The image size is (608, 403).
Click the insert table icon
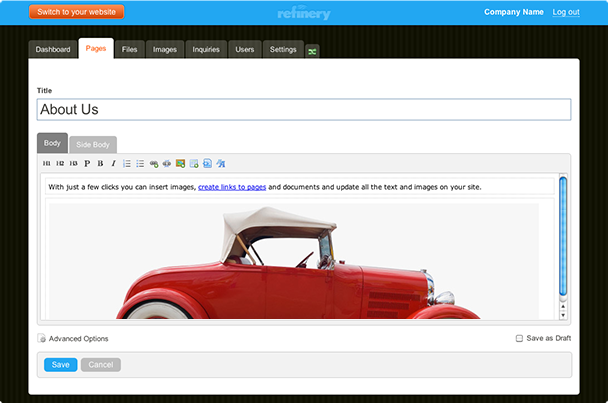pyautogui.click(x=194, y=164)
